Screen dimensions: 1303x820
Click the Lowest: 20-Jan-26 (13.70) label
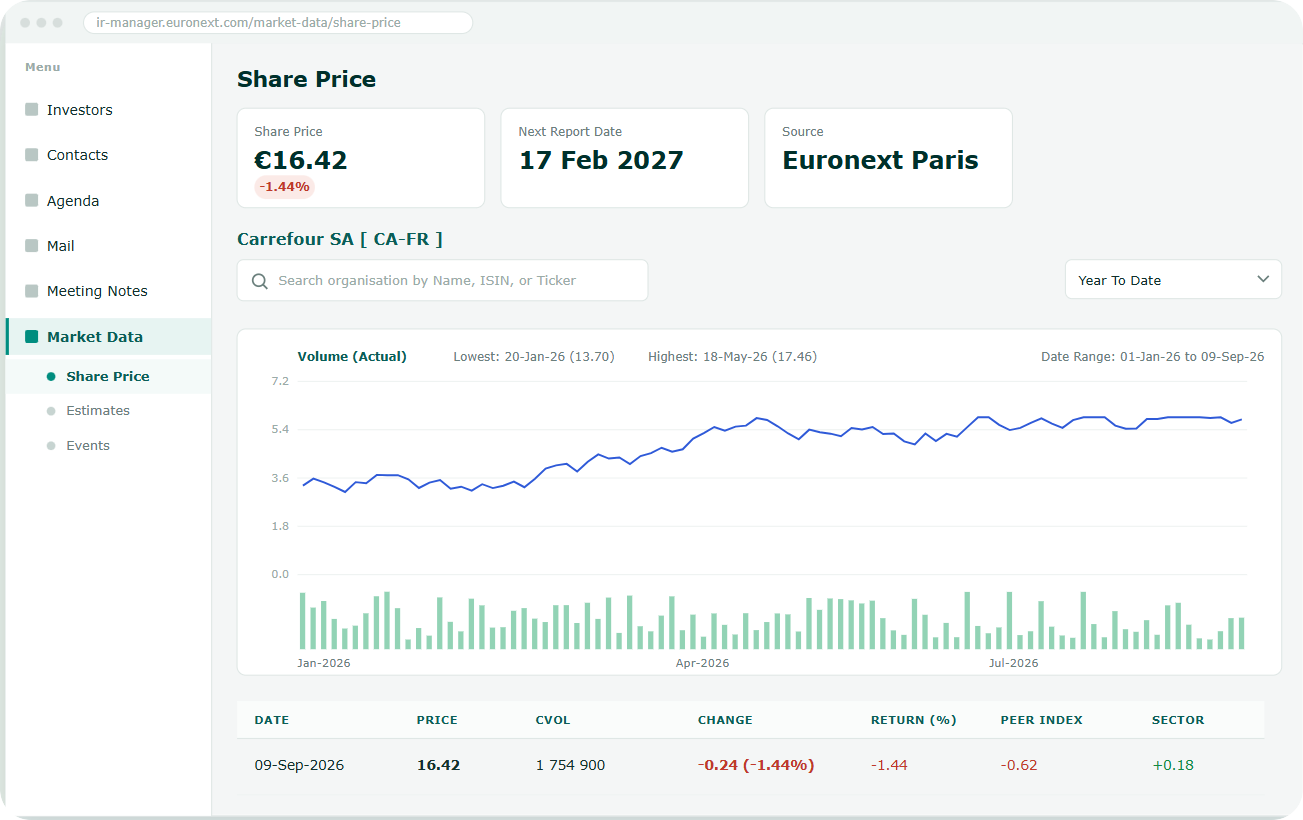pyautogui.click(x=534, y=357)
